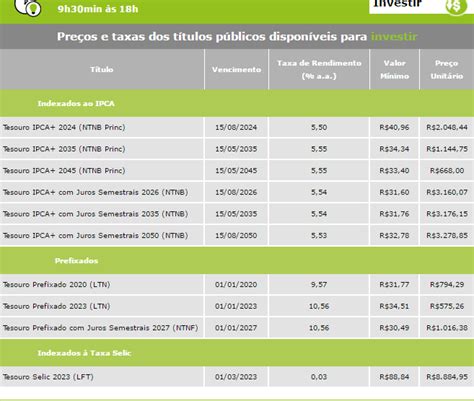Click the R$34,51 minimum value
Viewport: 474px width, 401px height.
(x=394, y=306)
